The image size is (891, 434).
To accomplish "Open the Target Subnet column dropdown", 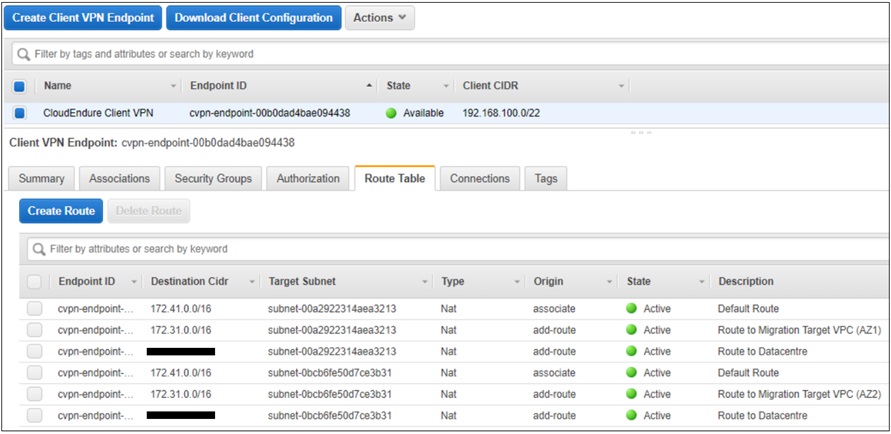I will 424,281.
